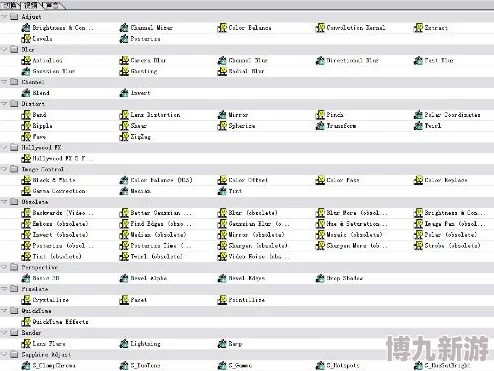Collapse the Sapphire Adjust folder
Screen dimensions: 494x371
4,354
